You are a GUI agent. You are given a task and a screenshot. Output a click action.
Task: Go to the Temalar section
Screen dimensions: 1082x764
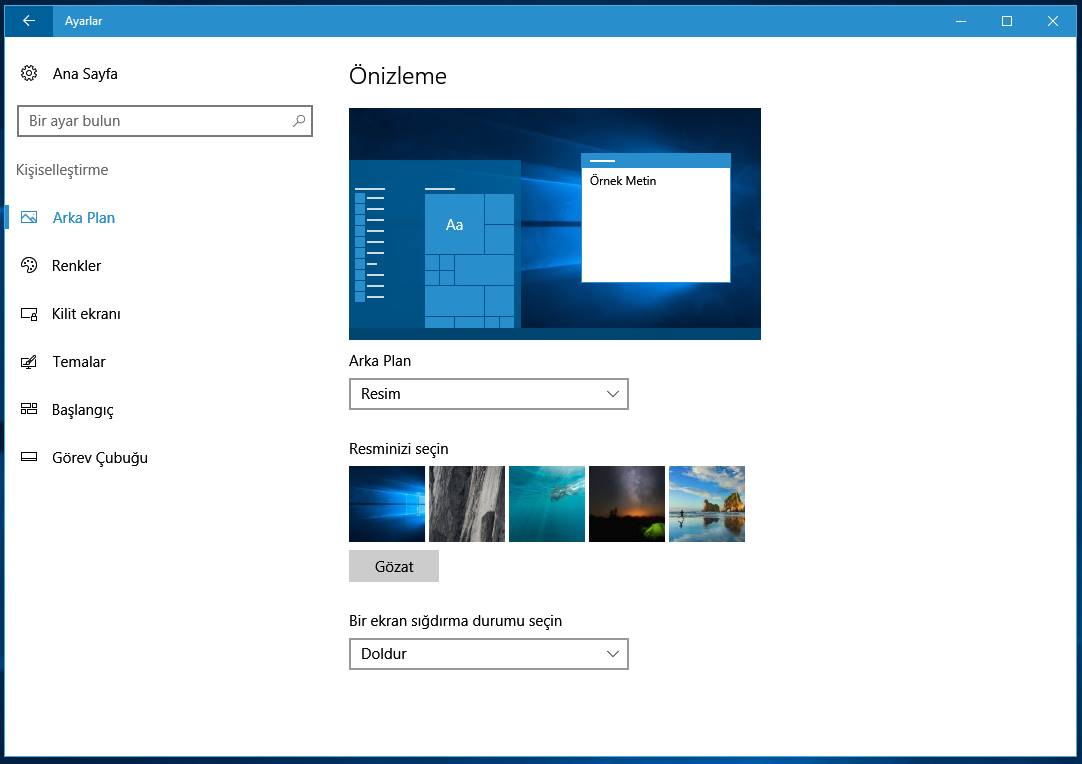click(79, 362)
